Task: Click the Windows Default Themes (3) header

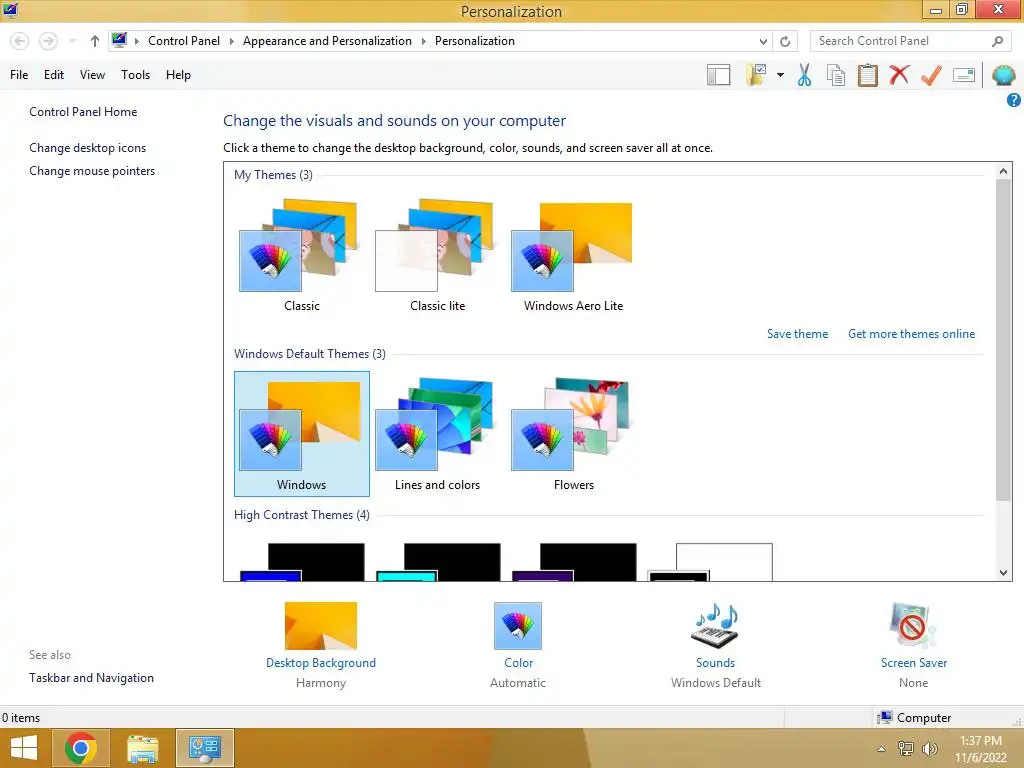Action: point(310,354)
